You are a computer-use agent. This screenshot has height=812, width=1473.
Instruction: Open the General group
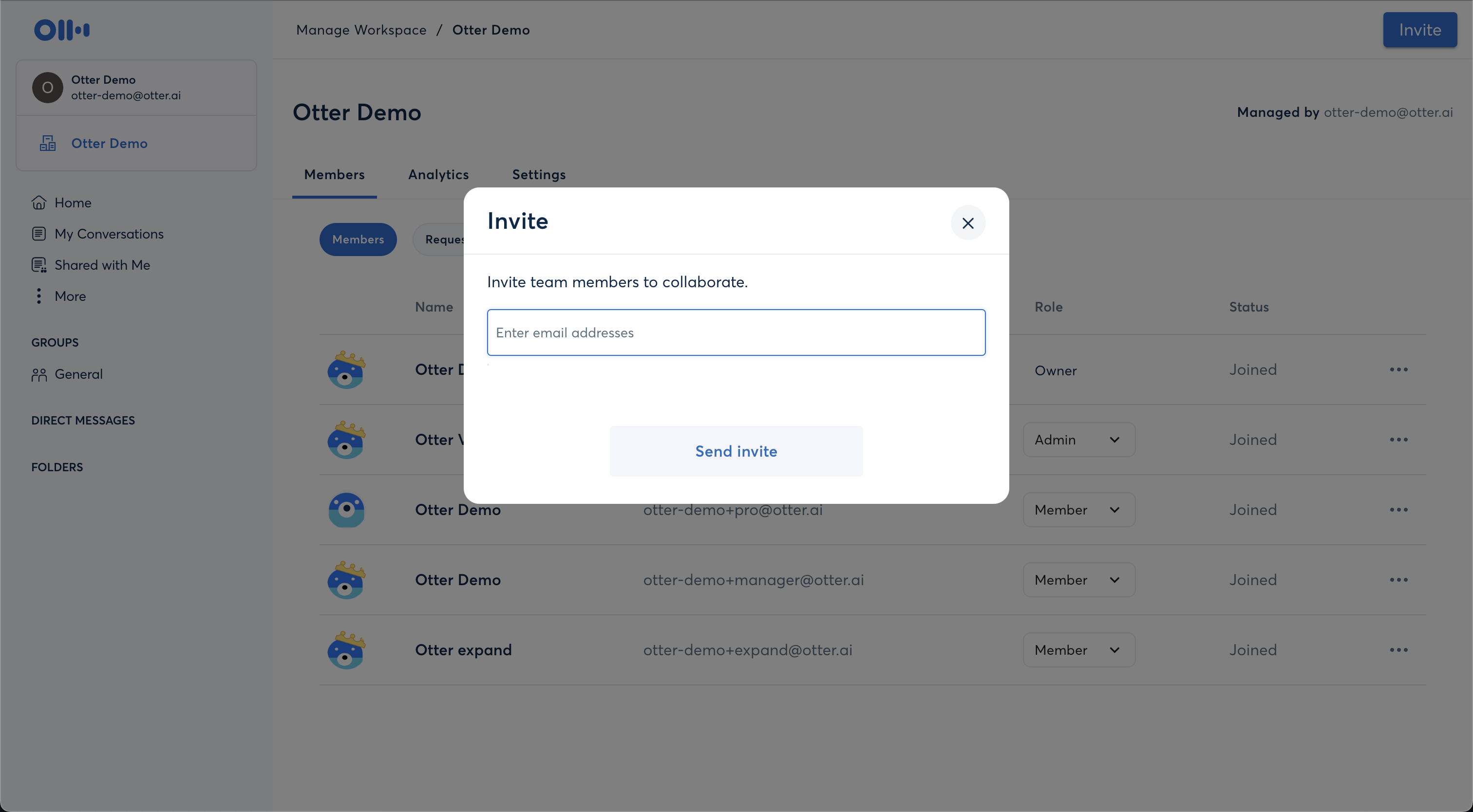[68, 374]
